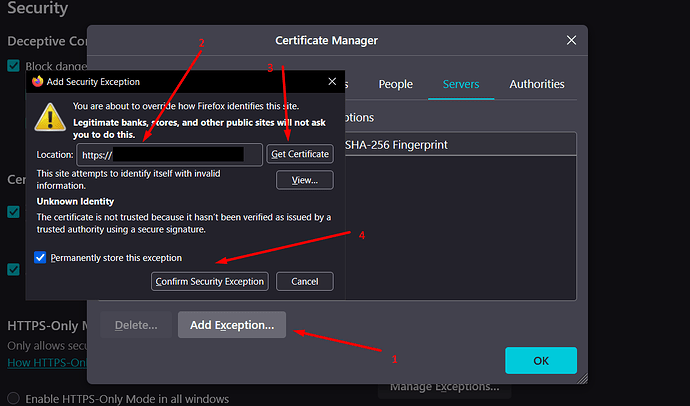Open How HTTPS-Only Mode works link
The width and height of the screenshot is (690, 406).
click(x=47, y=362)
